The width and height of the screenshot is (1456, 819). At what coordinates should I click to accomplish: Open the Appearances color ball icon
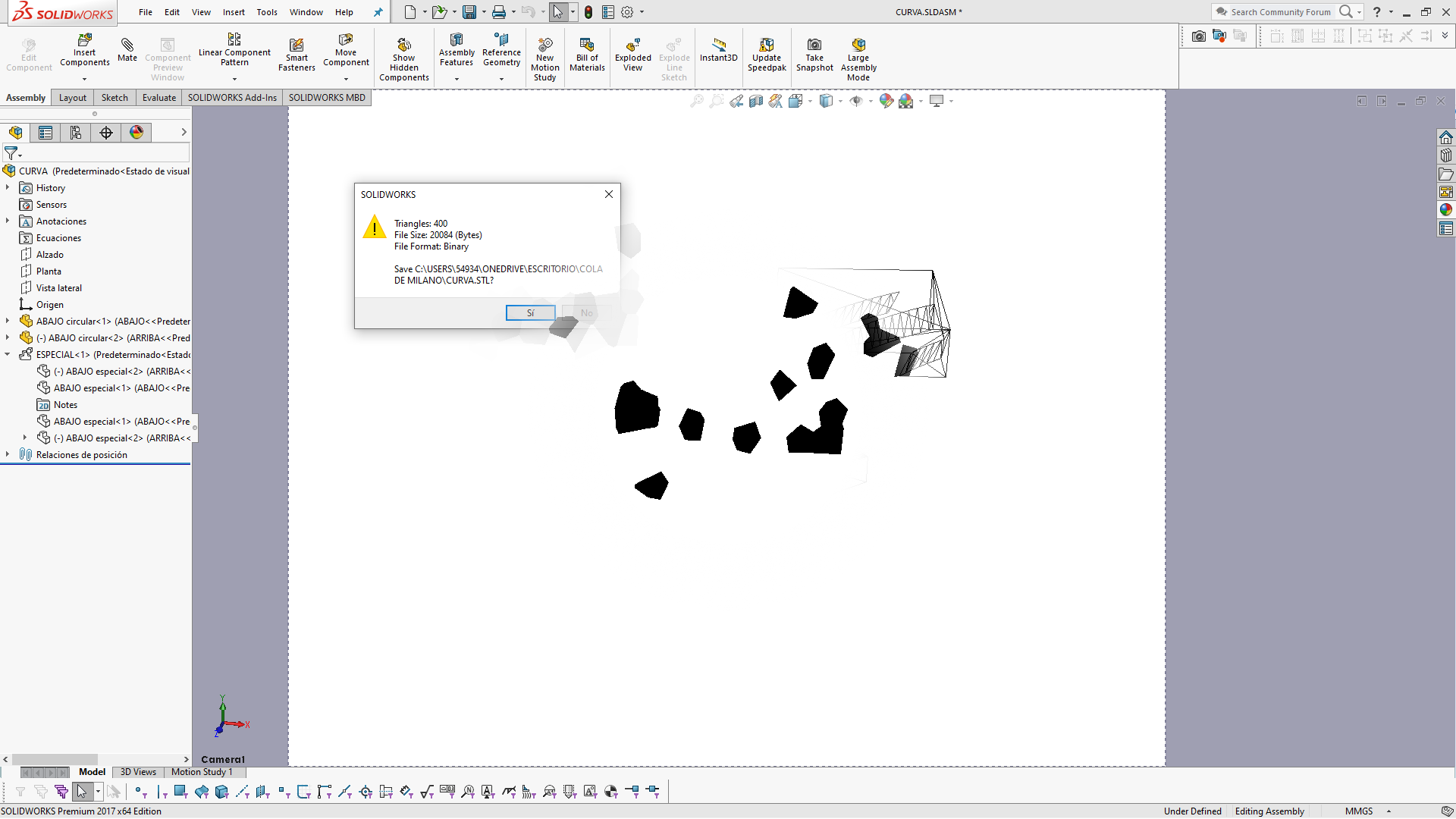coord(1446,210)
